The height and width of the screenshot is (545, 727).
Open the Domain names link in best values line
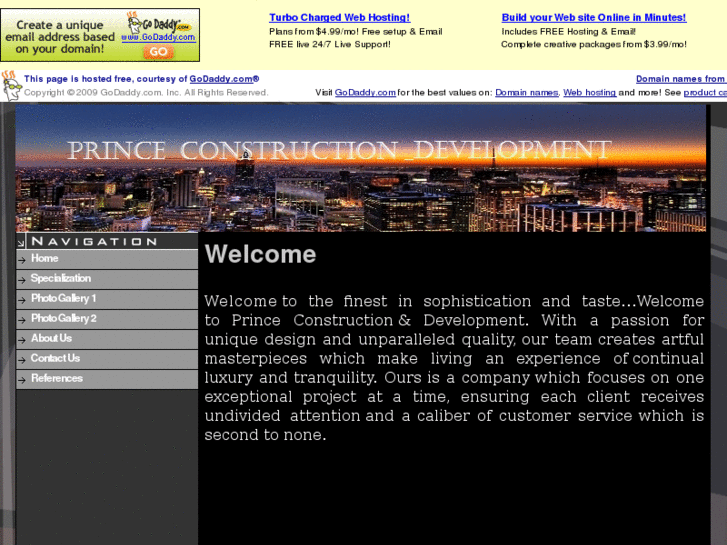[526, 93]
